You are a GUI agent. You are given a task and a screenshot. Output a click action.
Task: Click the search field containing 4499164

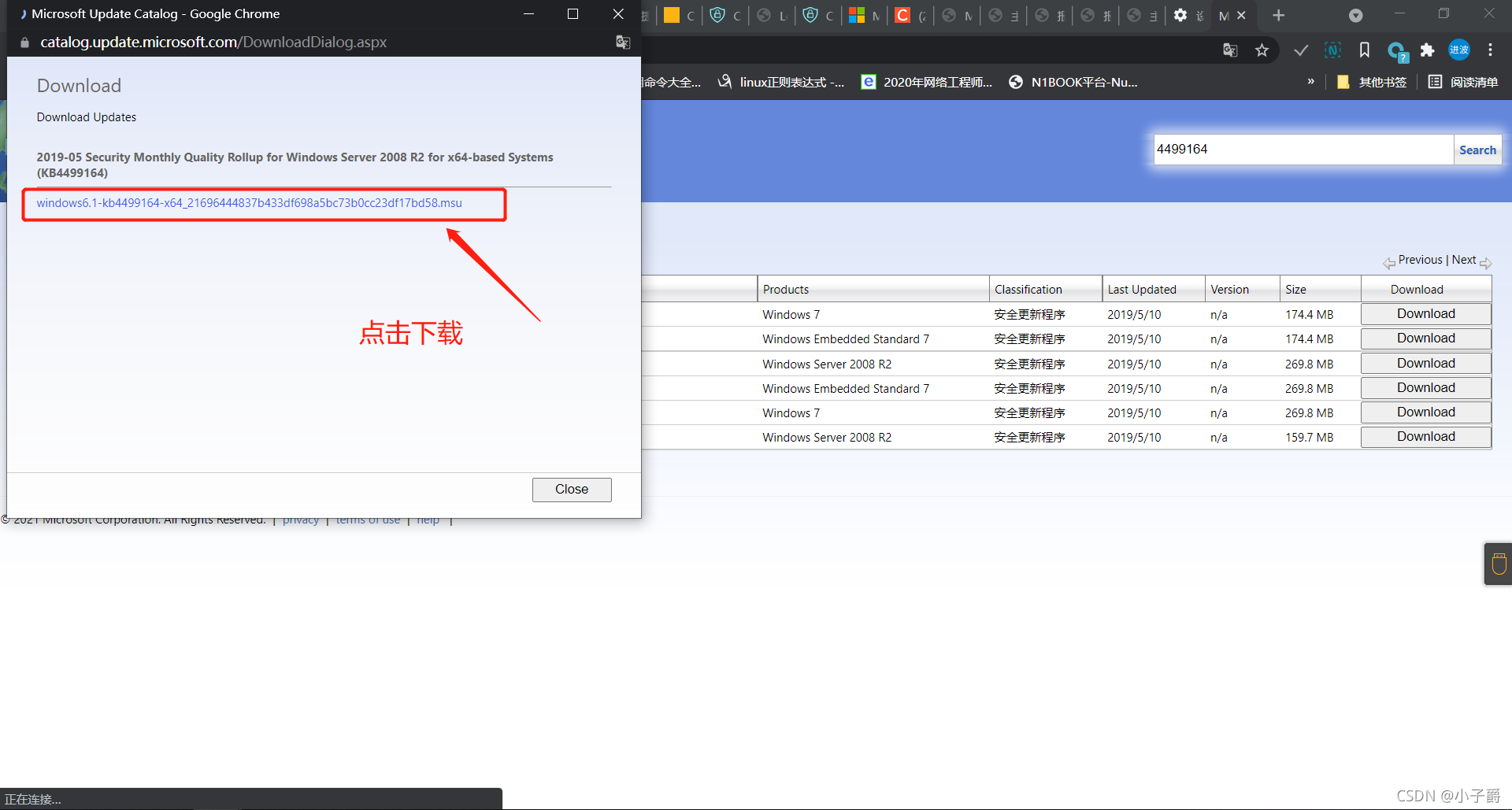[x=1303, y=150]
